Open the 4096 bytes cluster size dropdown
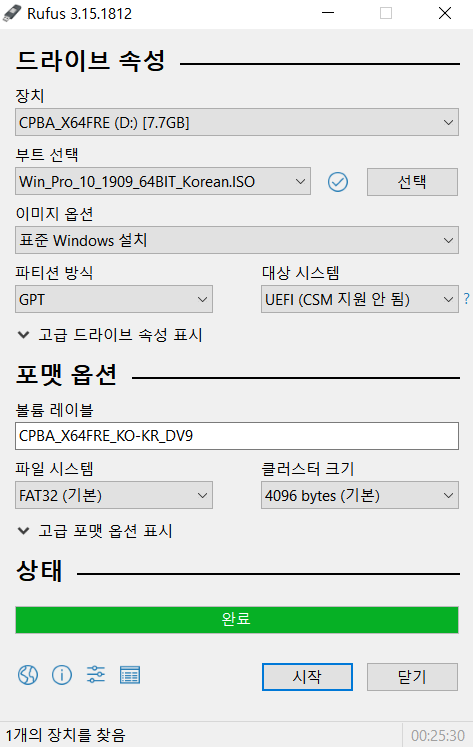The width and height of the screenshot is (473, 747). click(360, 495)
